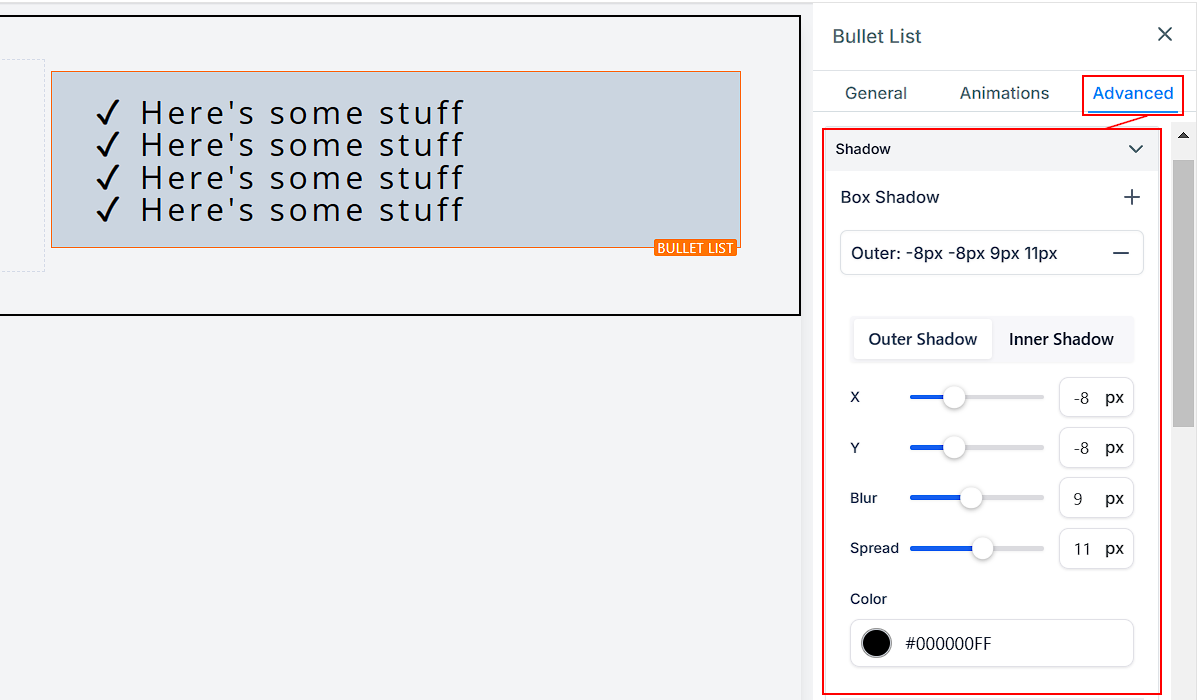Click the Blur slider handle
The image size is (1197, 700).
[x=970, y=498]
